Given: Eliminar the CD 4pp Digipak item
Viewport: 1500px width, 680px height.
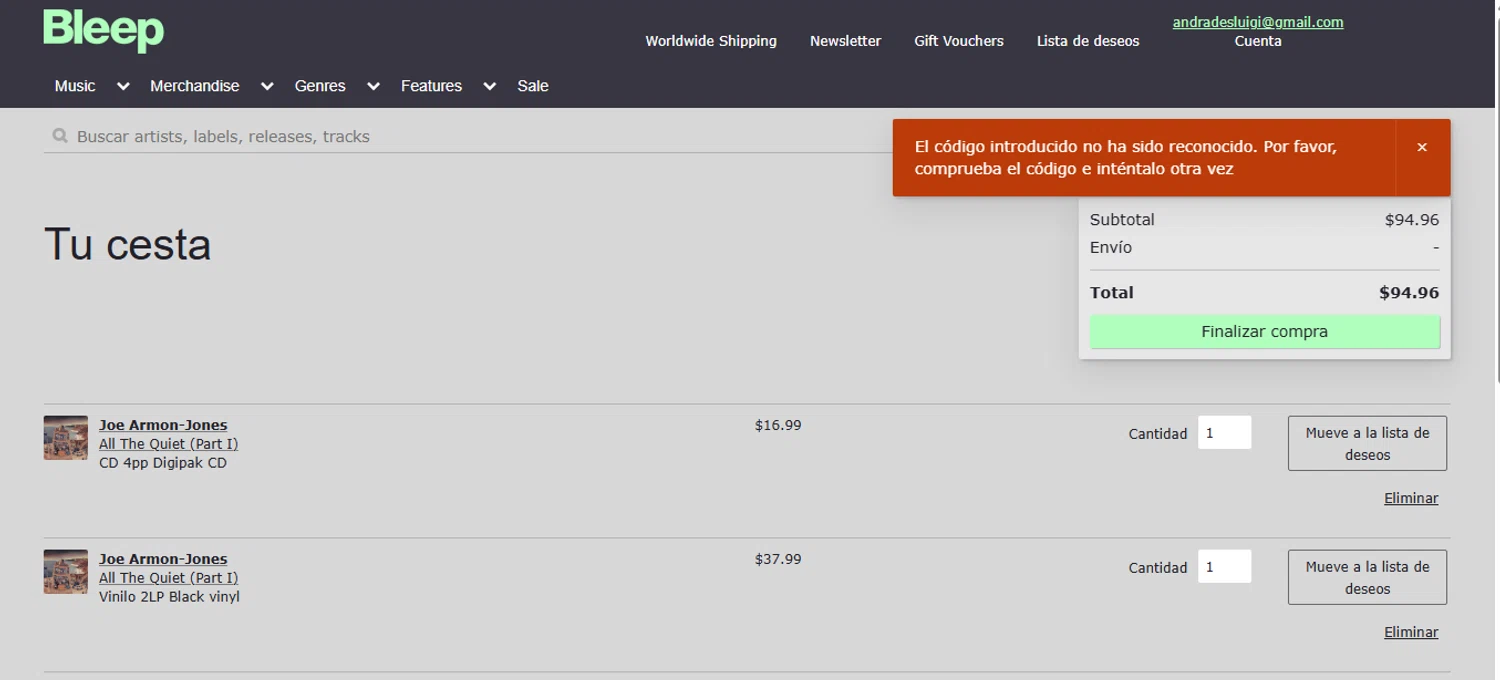Looking at the screenshot, I should point(1411,498).
